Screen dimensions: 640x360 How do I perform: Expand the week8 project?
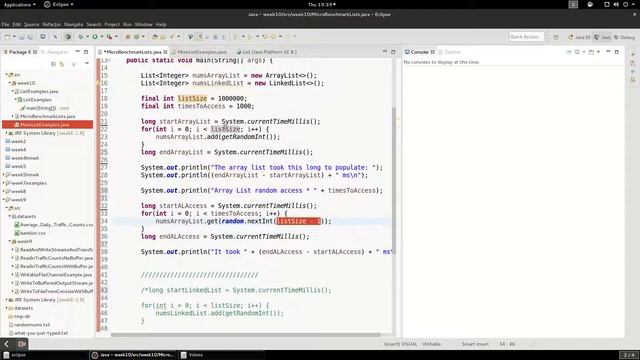4,191
